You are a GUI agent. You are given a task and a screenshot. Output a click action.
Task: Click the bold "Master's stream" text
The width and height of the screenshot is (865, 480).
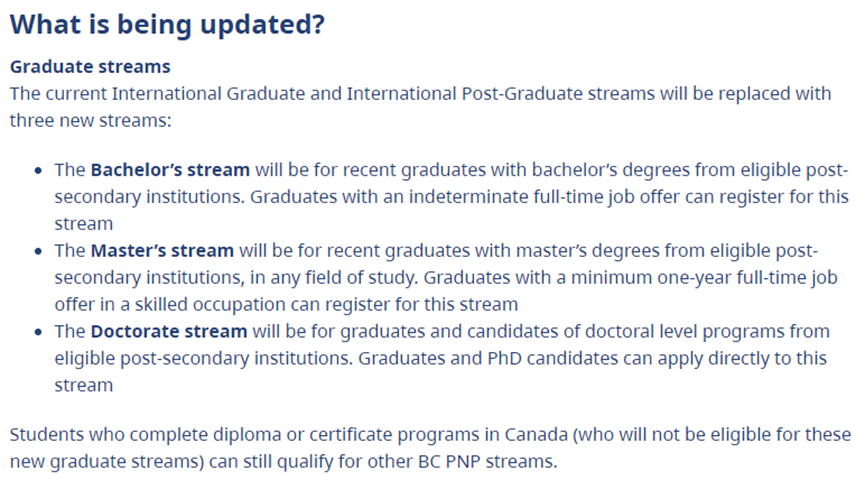click(x=162, y=250)
